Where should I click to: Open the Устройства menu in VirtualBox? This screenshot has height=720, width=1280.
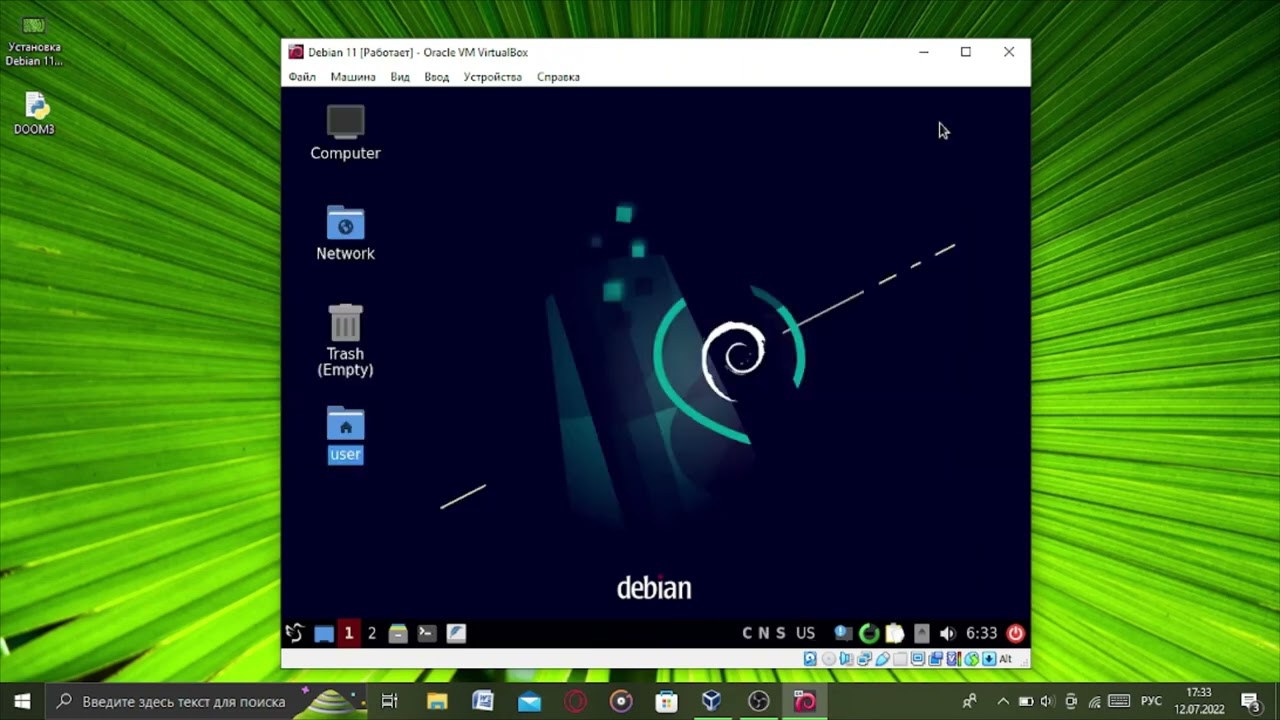(492, 77)
